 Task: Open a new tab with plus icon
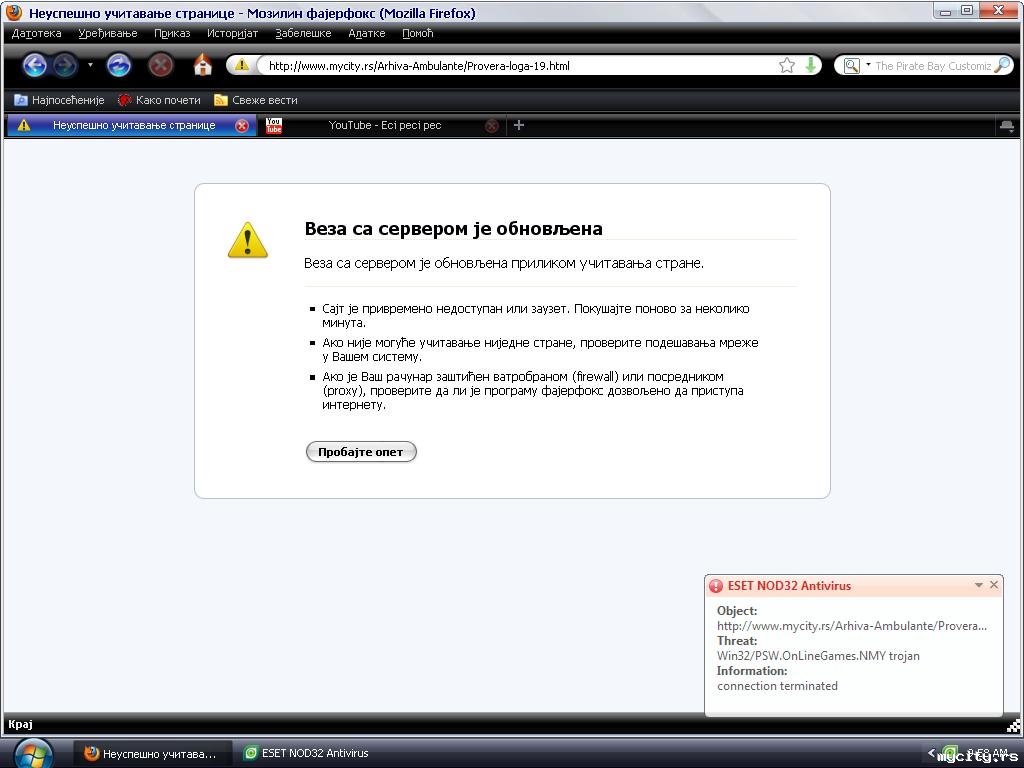pyautogui.click(x=519, y=125)
